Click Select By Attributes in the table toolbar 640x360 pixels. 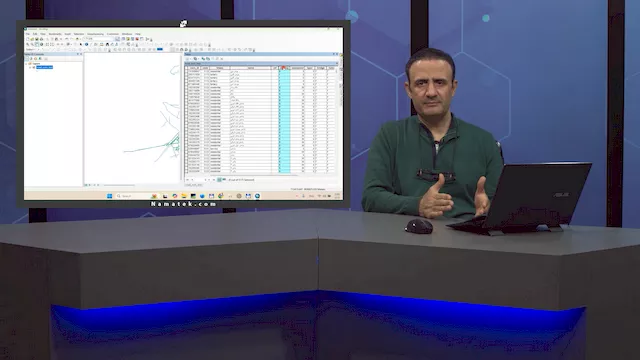click(203, 59)
